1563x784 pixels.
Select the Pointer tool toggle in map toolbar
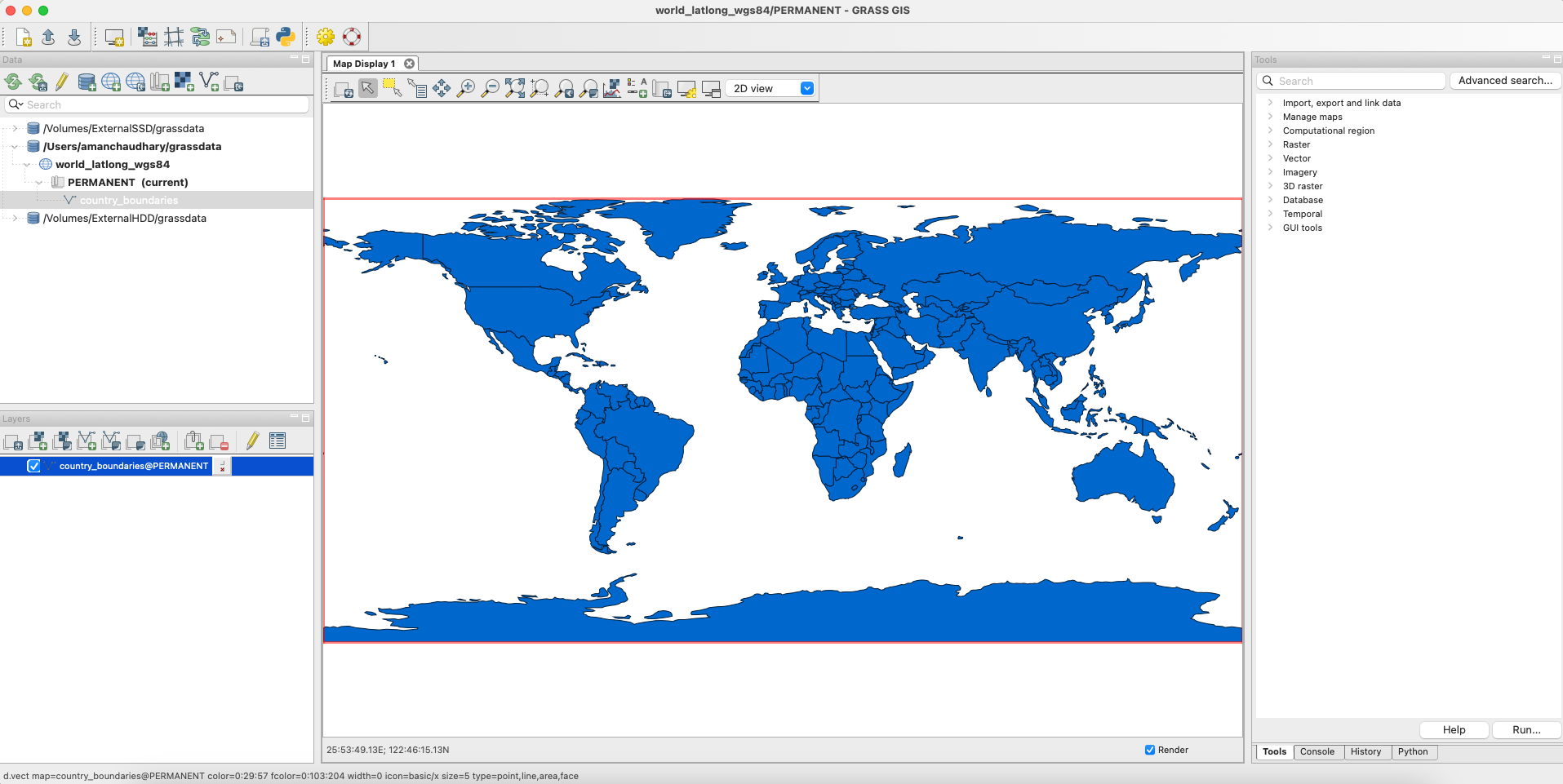[368, 89]
